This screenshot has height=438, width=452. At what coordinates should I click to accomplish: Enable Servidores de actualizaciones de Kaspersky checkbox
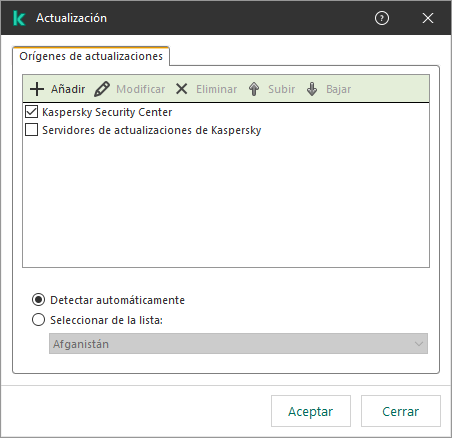click(x=31, y=130)
